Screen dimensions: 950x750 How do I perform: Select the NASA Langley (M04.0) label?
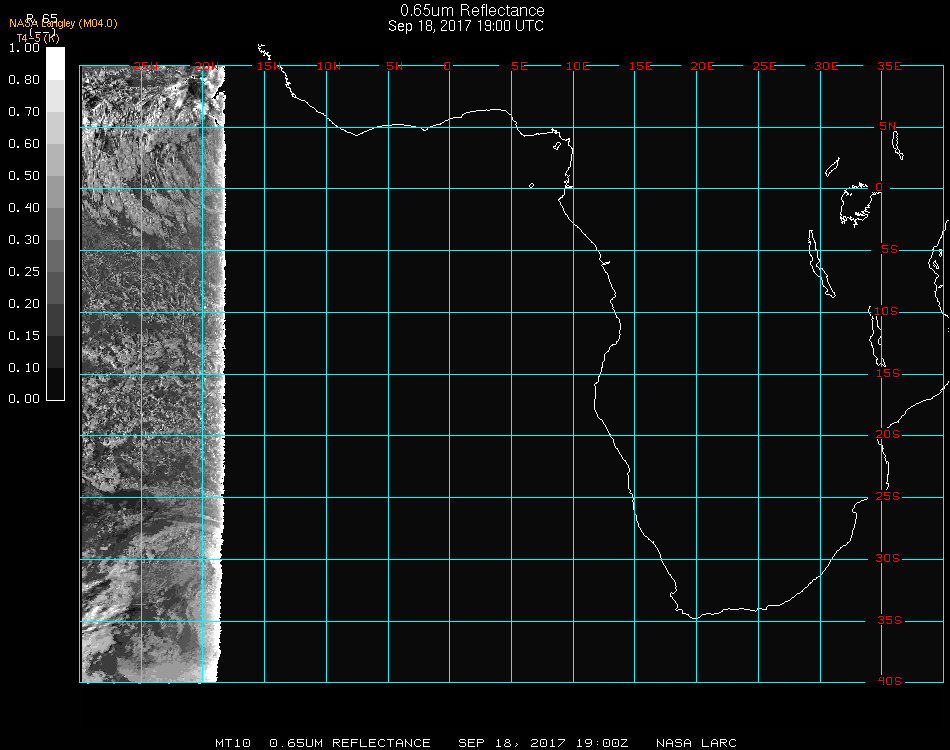point(63,23)
